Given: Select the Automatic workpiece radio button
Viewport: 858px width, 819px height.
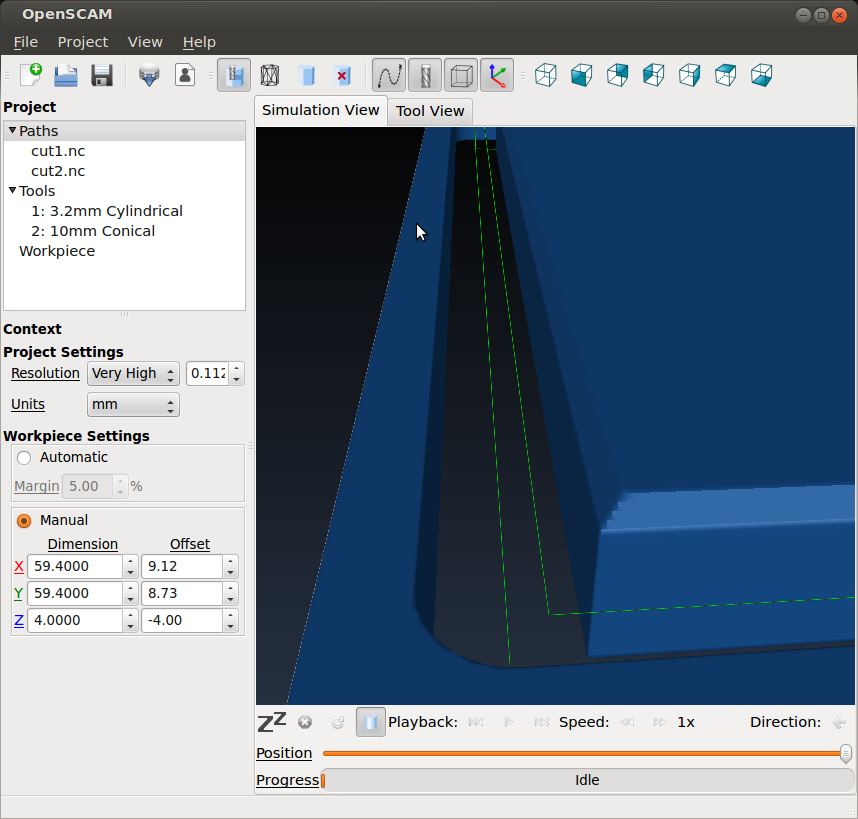Looking at the screenshot, I should tap(24, 458).
